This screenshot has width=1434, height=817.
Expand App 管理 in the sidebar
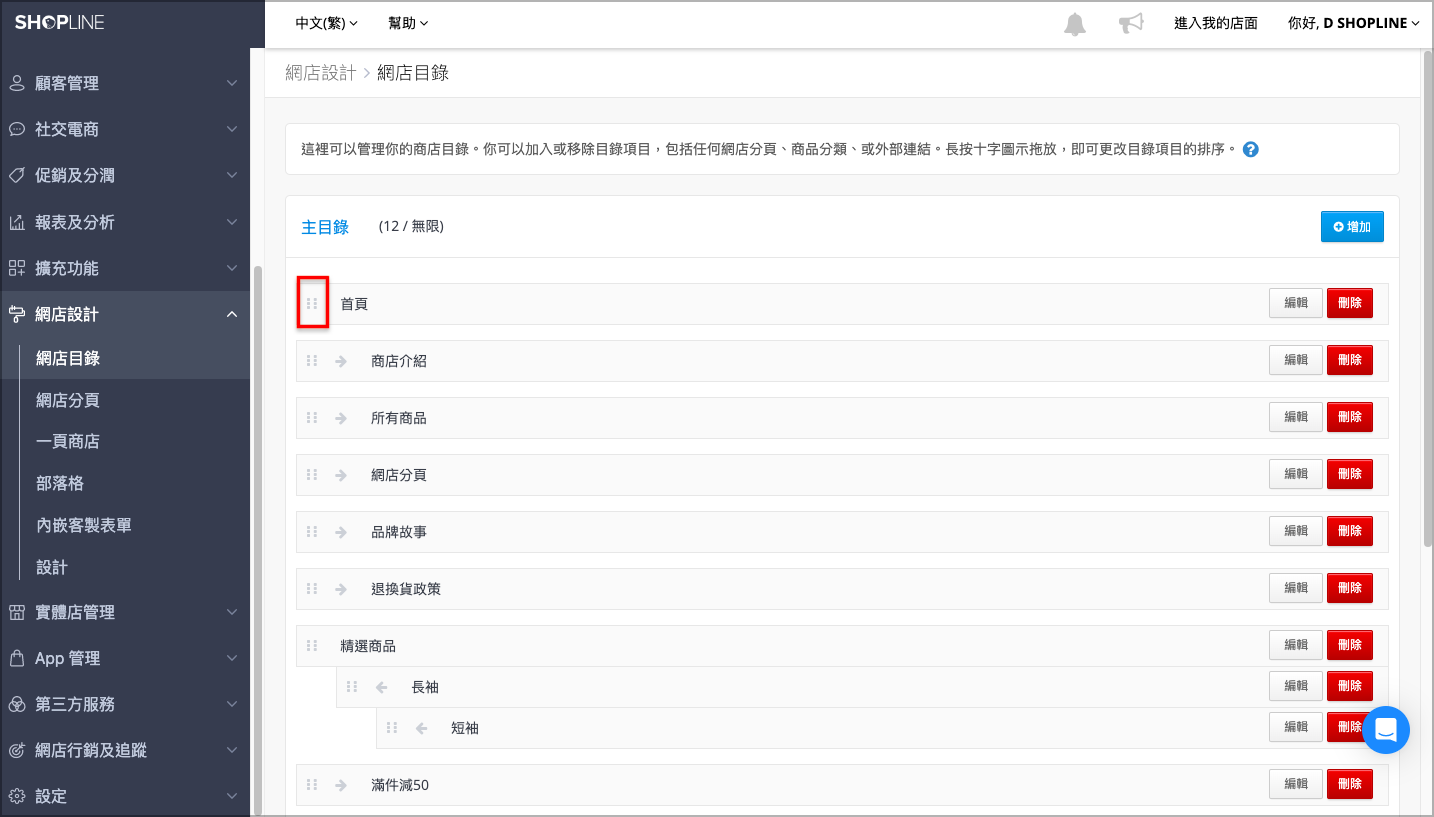(125, 658)
